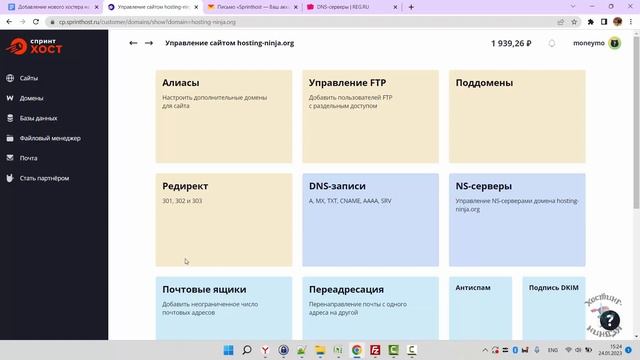The width and height of the screenshot is (640, 360).
Task: Open Chrome three-dot menu
Action: (631, 22)
